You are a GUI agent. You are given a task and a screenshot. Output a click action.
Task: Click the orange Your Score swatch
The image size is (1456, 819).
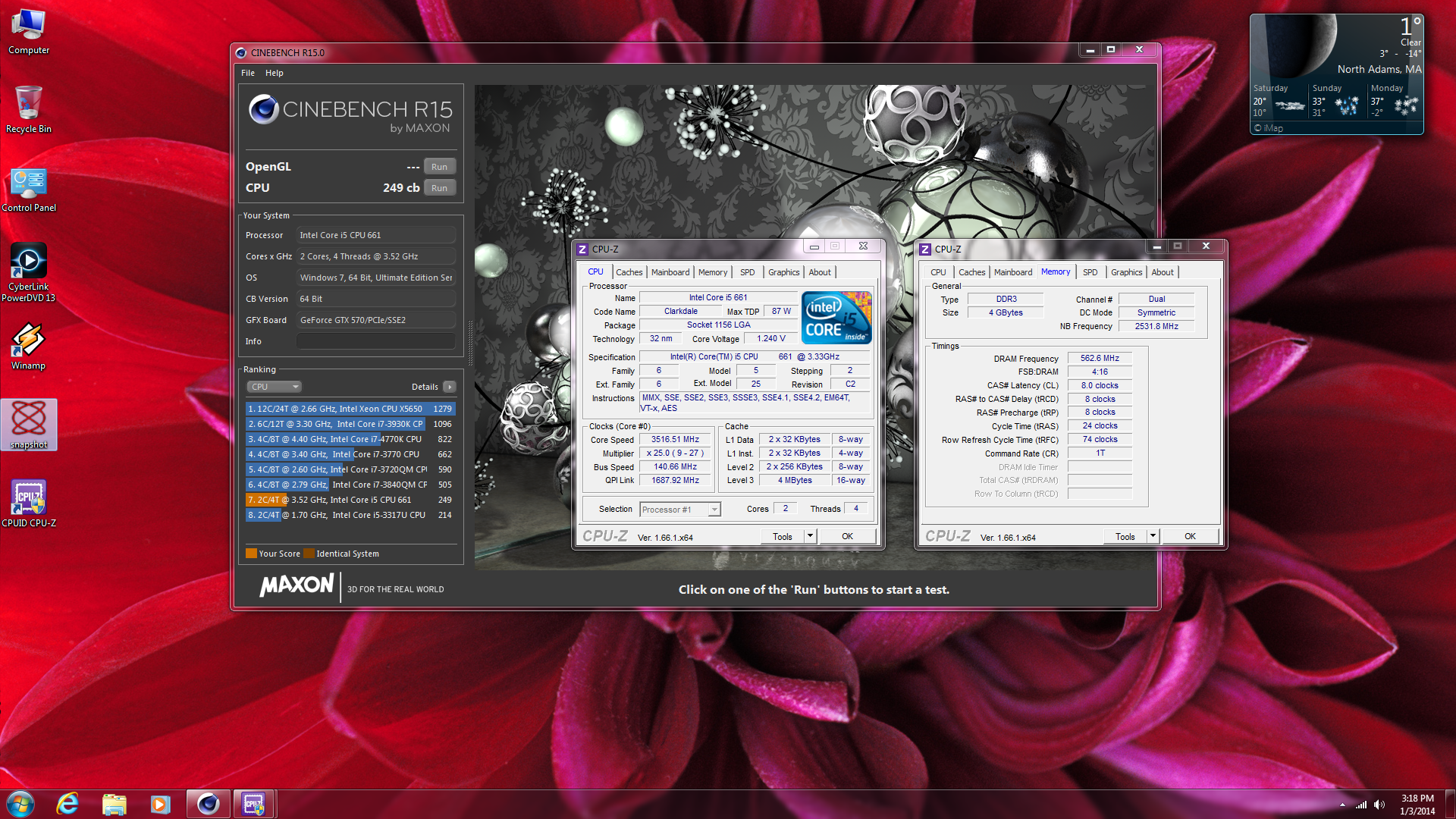[x=251, y=554]
